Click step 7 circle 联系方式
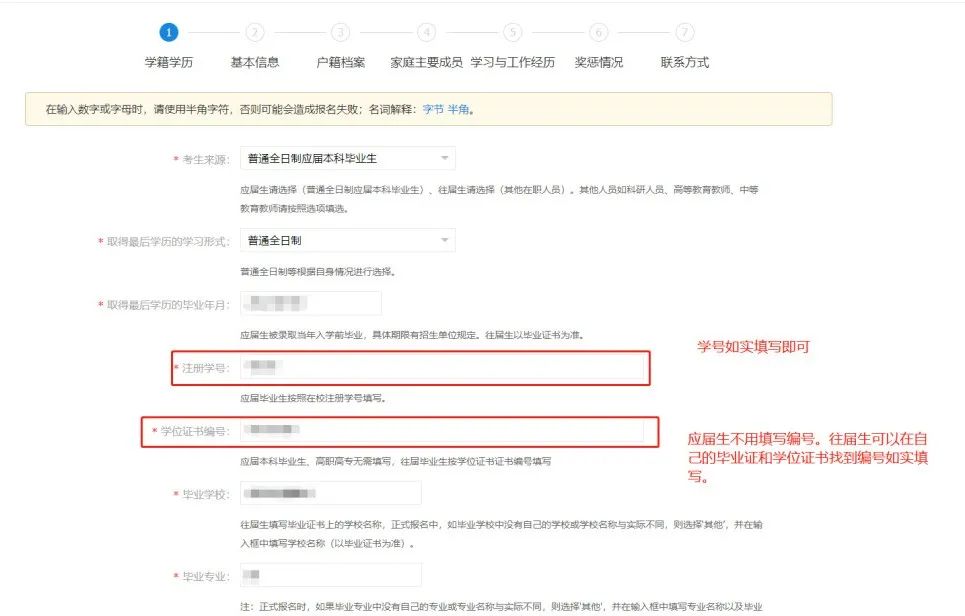The width and height of the screenshot is (965, 616). (x=685, y=32)
